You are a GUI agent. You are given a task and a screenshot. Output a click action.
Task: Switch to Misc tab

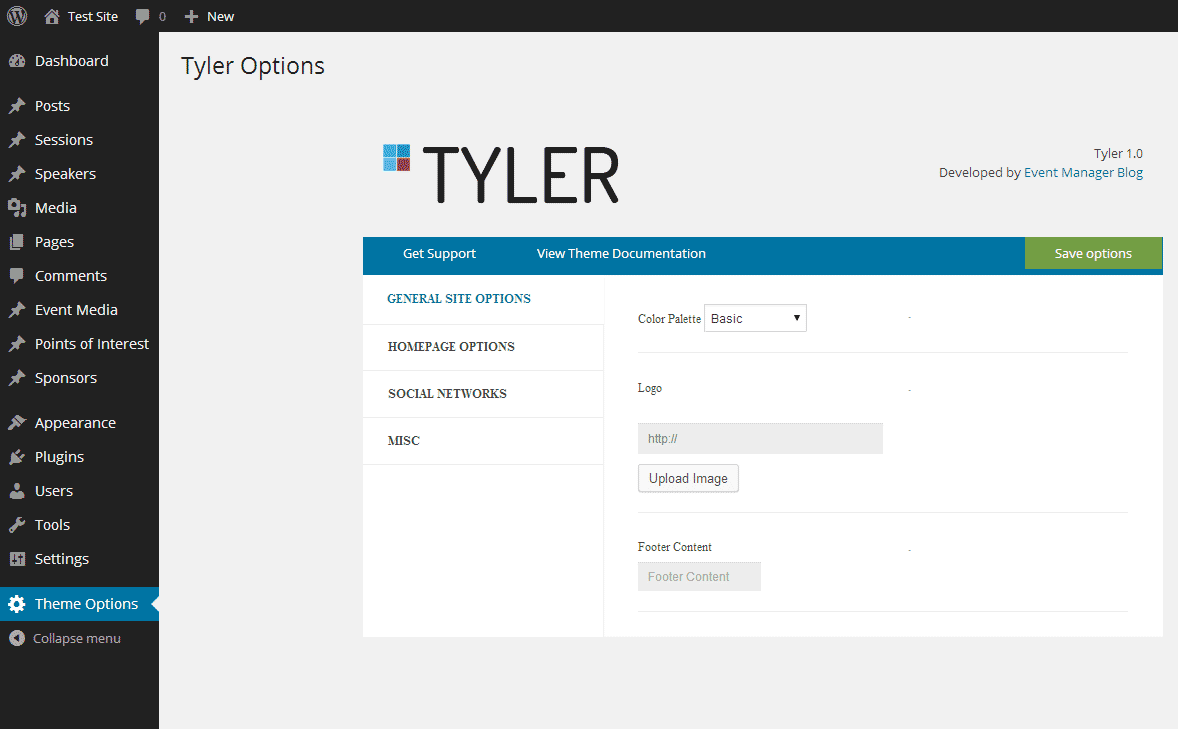[403, 440]
